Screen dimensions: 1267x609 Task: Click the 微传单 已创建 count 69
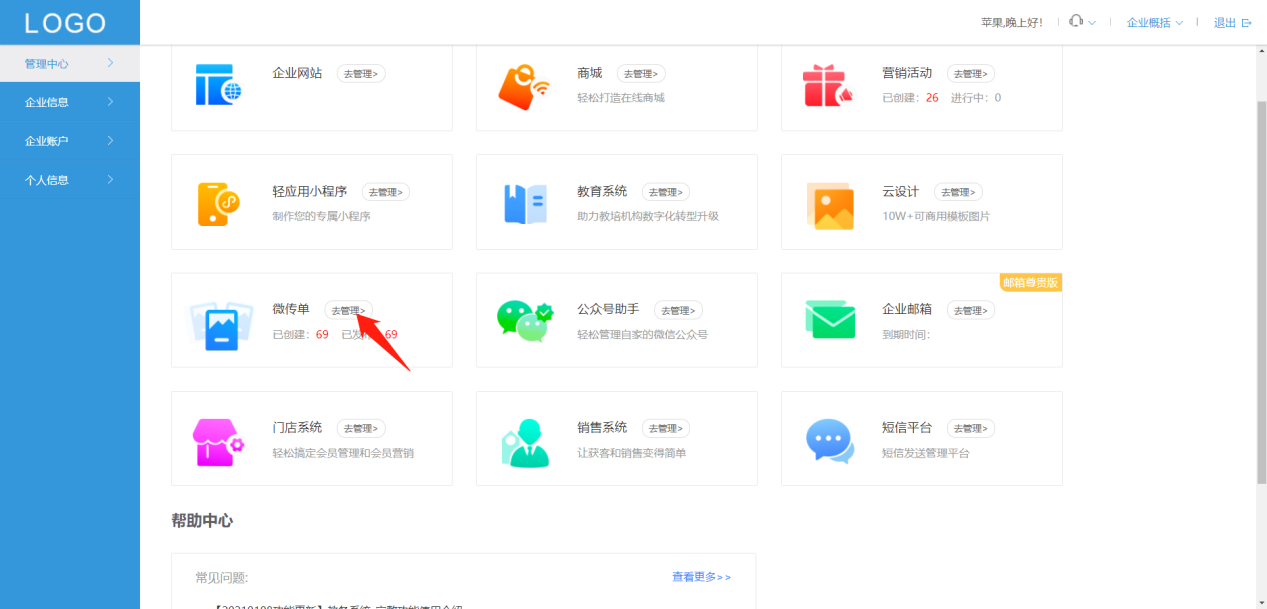pos(322,335)
